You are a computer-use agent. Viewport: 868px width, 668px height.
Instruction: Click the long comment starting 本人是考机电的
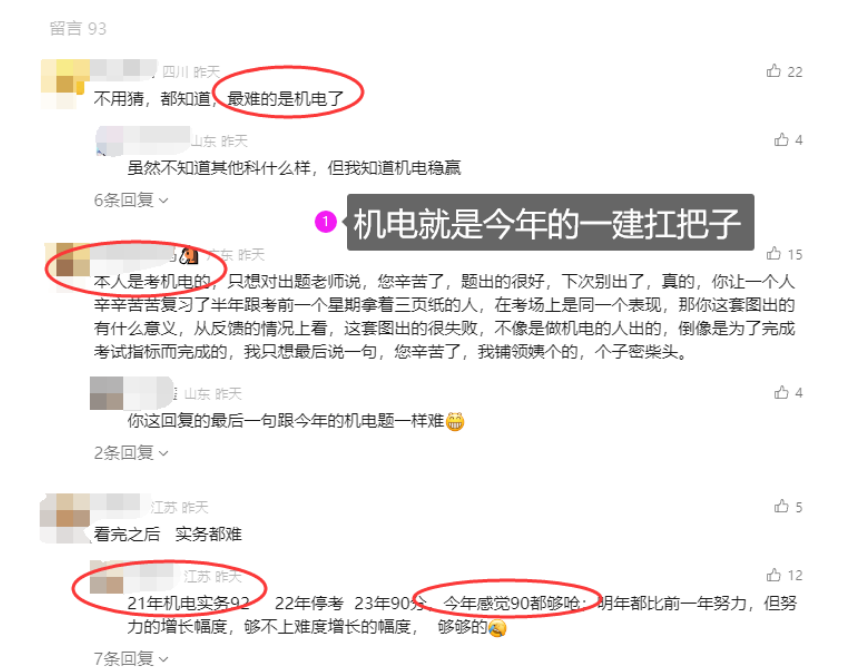point(444,317)
